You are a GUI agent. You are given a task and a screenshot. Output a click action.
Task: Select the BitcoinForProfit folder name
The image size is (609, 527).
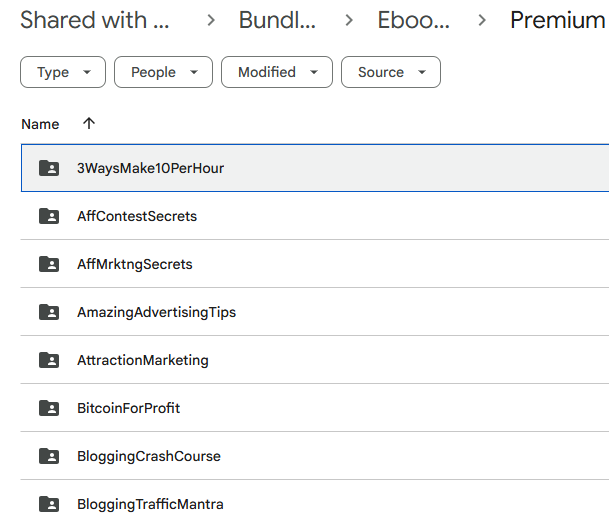[x=128, y=408]
